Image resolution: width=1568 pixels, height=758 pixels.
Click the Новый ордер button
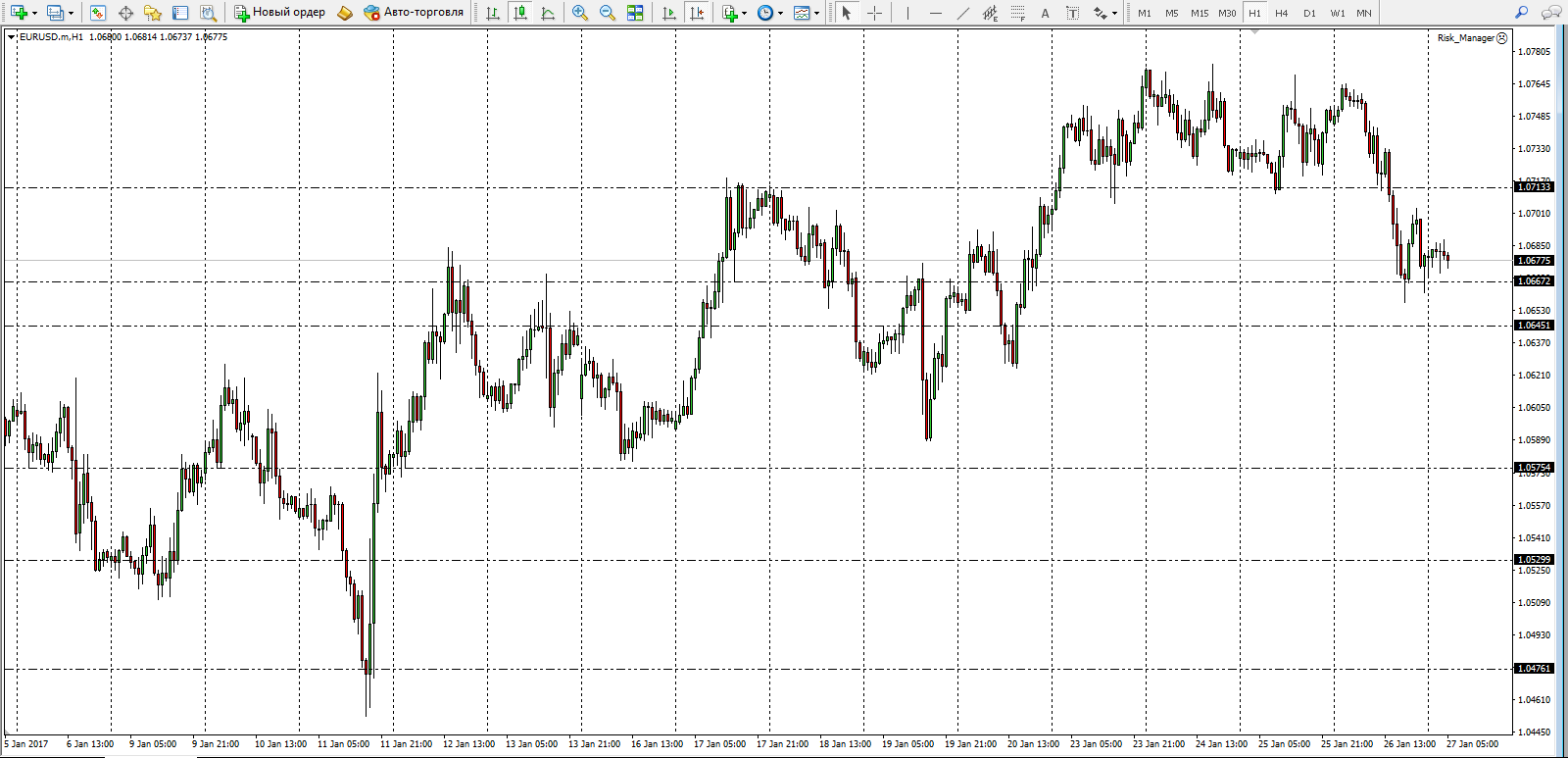(x=279, y=13)
